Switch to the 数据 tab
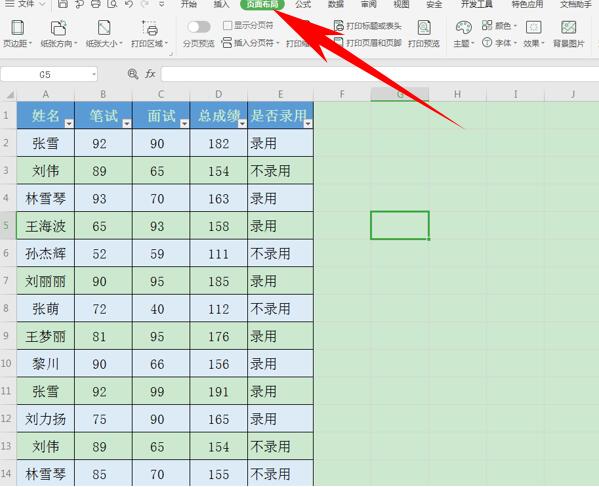Viewport: 599px width, 487px height. [336, 4]
